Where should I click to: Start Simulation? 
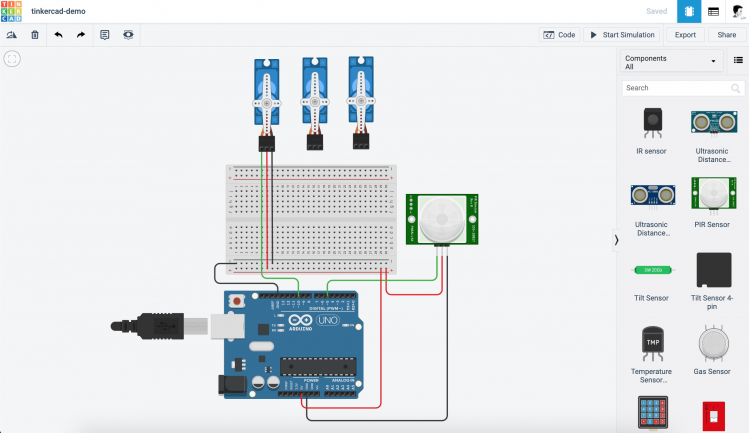tap(622, 35)
